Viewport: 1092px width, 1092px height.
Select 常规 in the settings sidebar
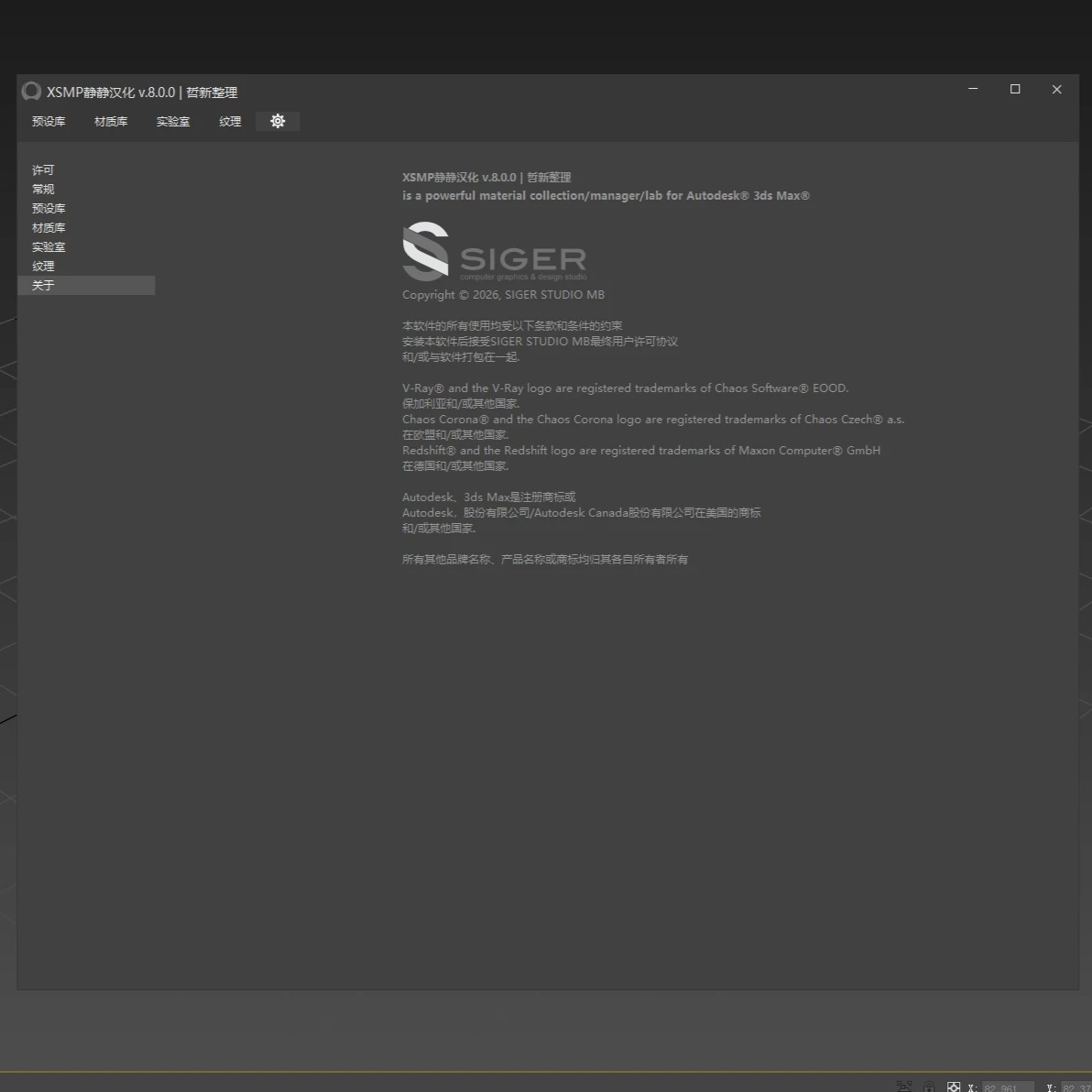coord(86,190)
